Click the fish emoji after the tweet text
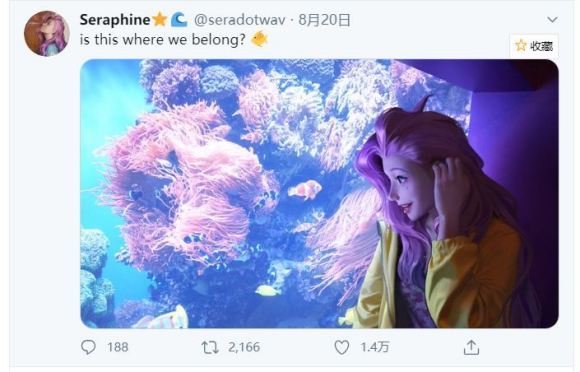 pos(259,39)
